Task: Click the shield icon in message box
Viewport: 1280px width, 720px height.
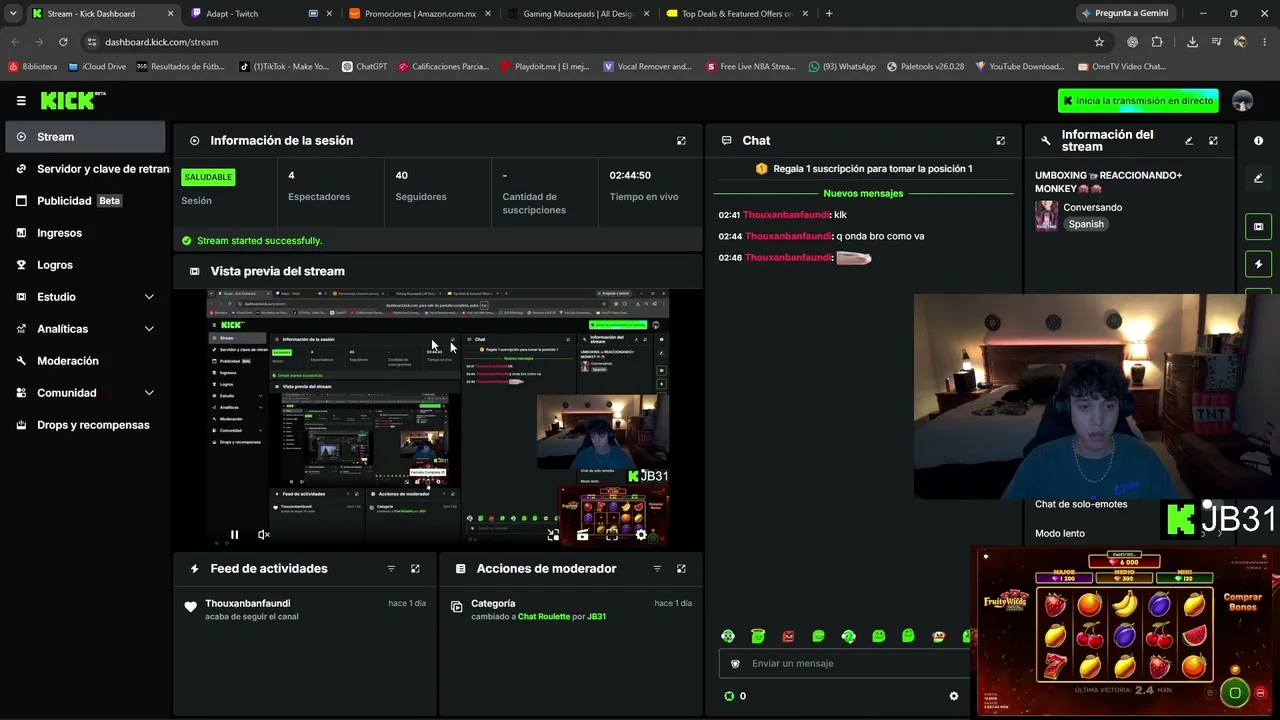Action: pos(735,664)
